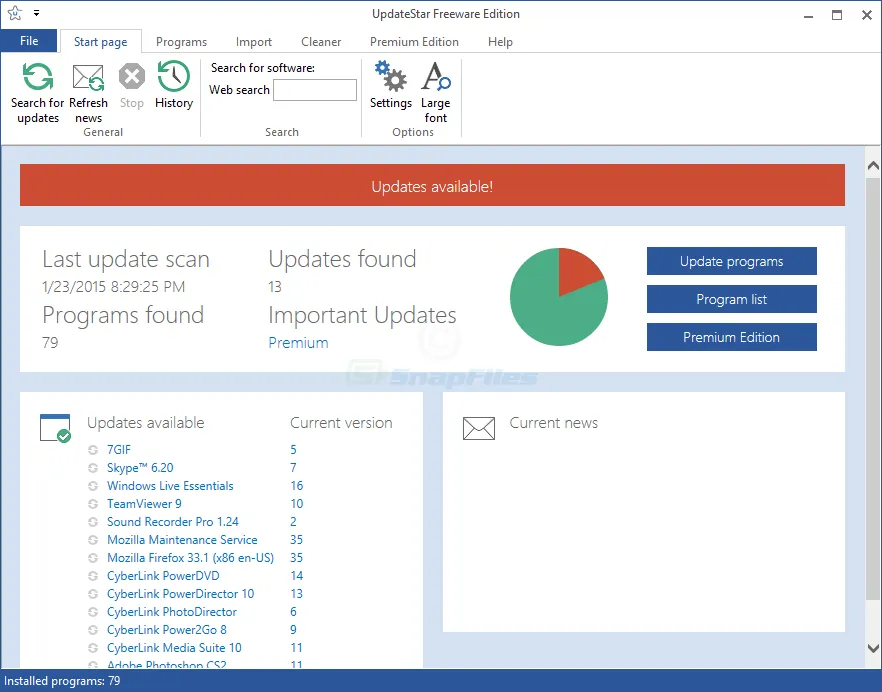Open the Sound Recorder Pro 1.24 link

pos(173,522)
